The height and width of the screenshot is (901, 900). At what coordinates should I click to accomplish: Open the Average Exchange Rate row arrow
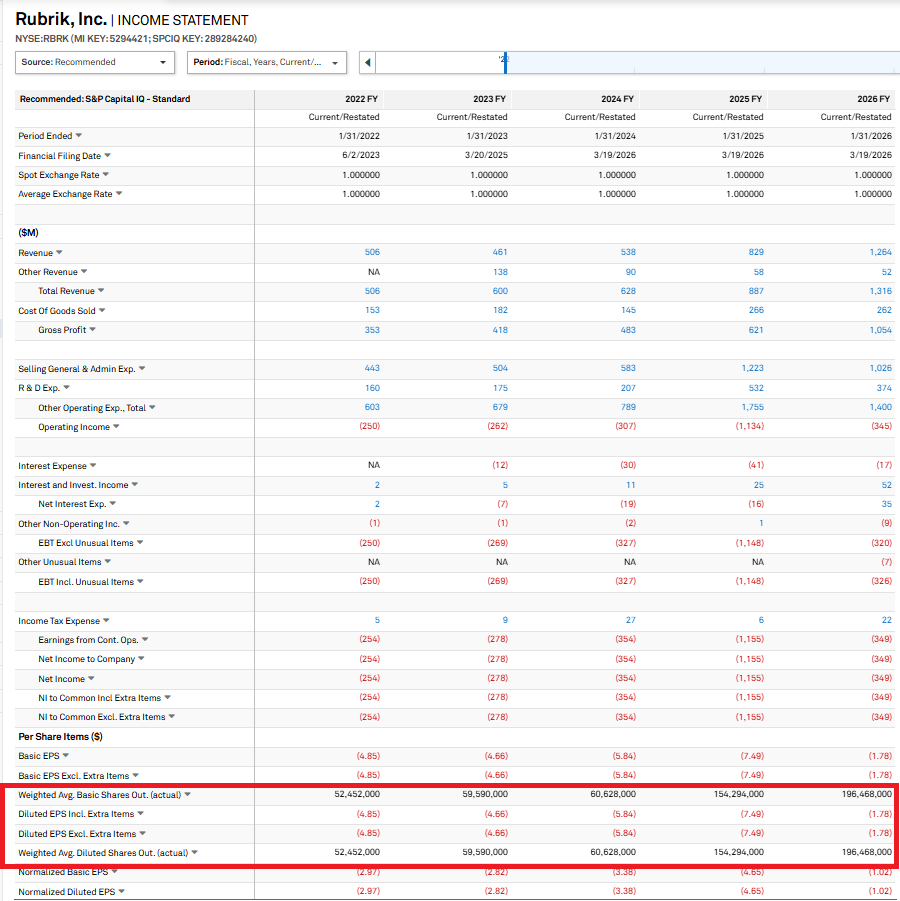pyautogui.click(x=119, y=194)
